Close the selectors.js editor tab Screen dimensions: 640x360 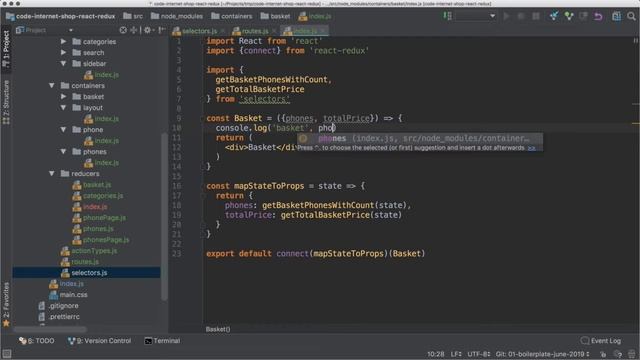[223, 31]
